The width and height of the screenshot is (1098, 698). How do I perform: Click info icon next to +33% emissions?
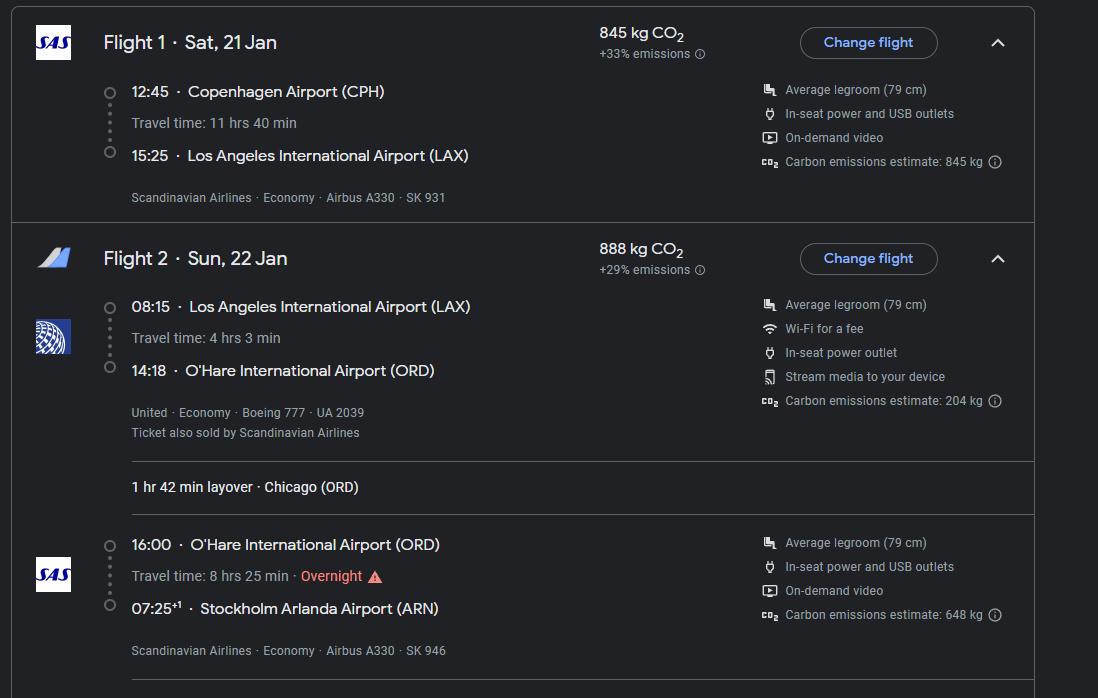pos(700,54)
